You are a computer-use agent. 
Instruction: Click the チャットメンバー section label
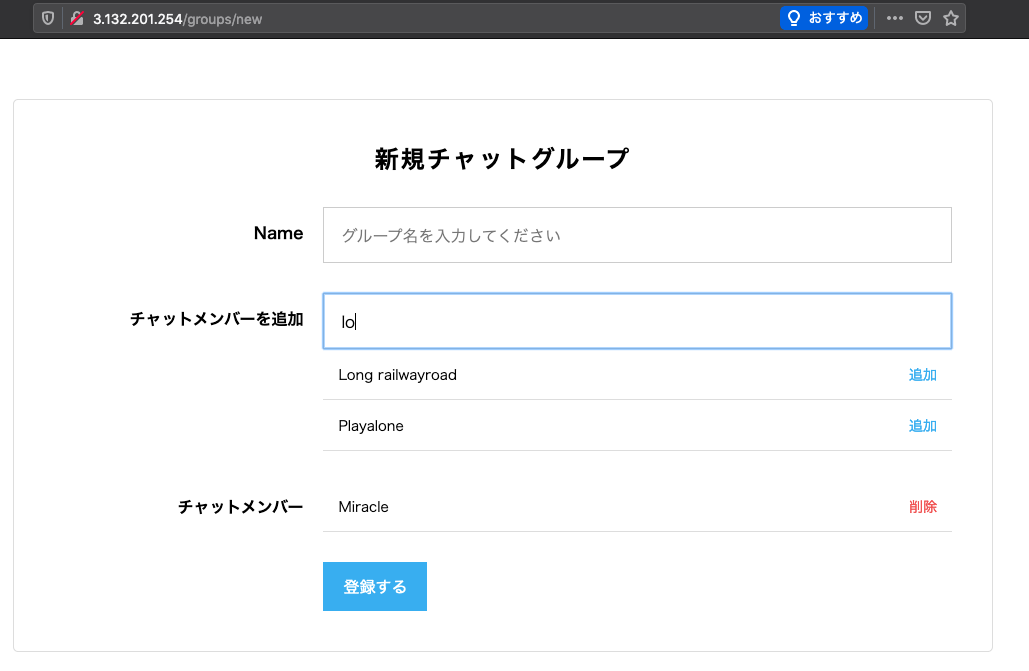tap(240, 507)
